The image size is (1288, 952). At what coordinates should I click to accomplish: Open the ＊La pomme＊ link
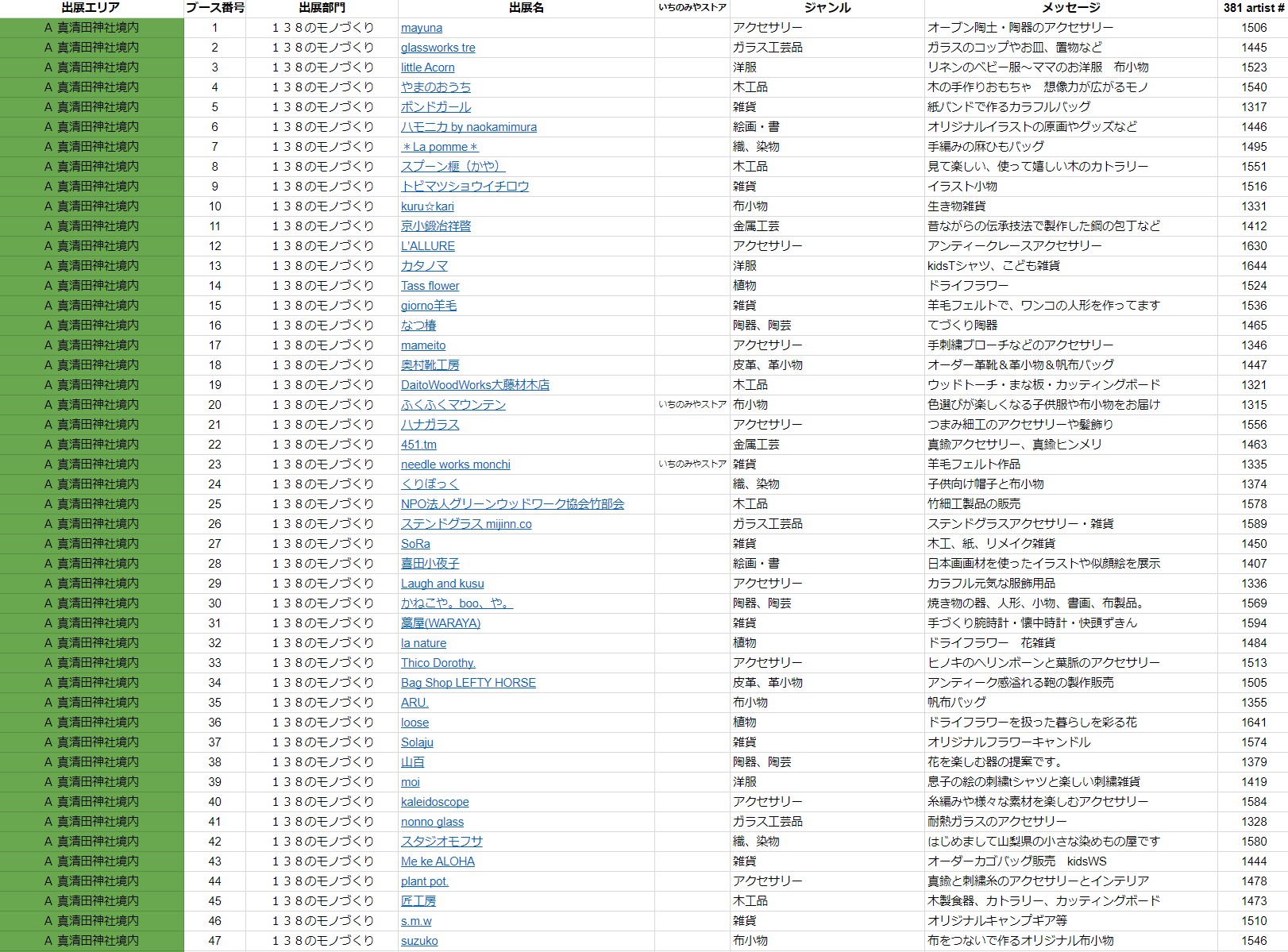pyautogui.click(x=440, y=147)
